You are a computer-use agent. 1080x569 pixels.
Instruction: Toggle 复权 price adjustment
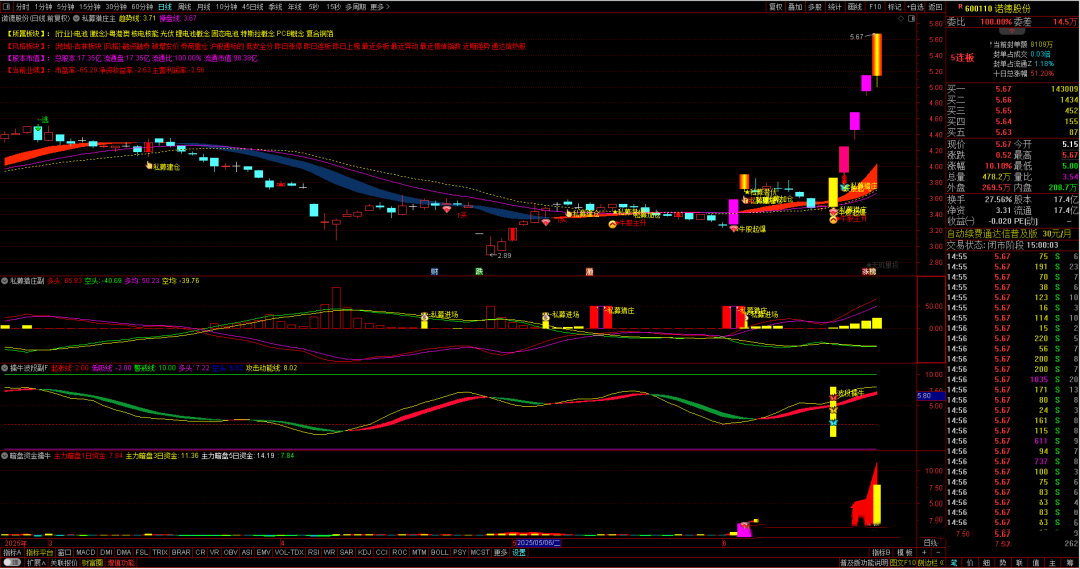(776, 6)
